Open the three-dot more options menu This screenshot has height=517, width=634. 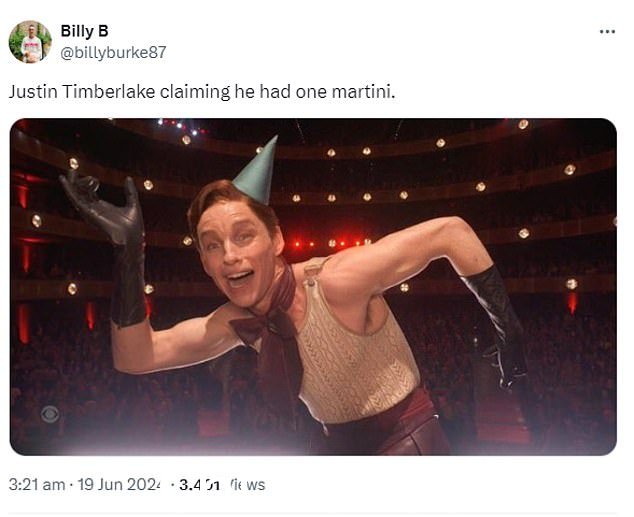pyautogui.click(x=607, y=32)
